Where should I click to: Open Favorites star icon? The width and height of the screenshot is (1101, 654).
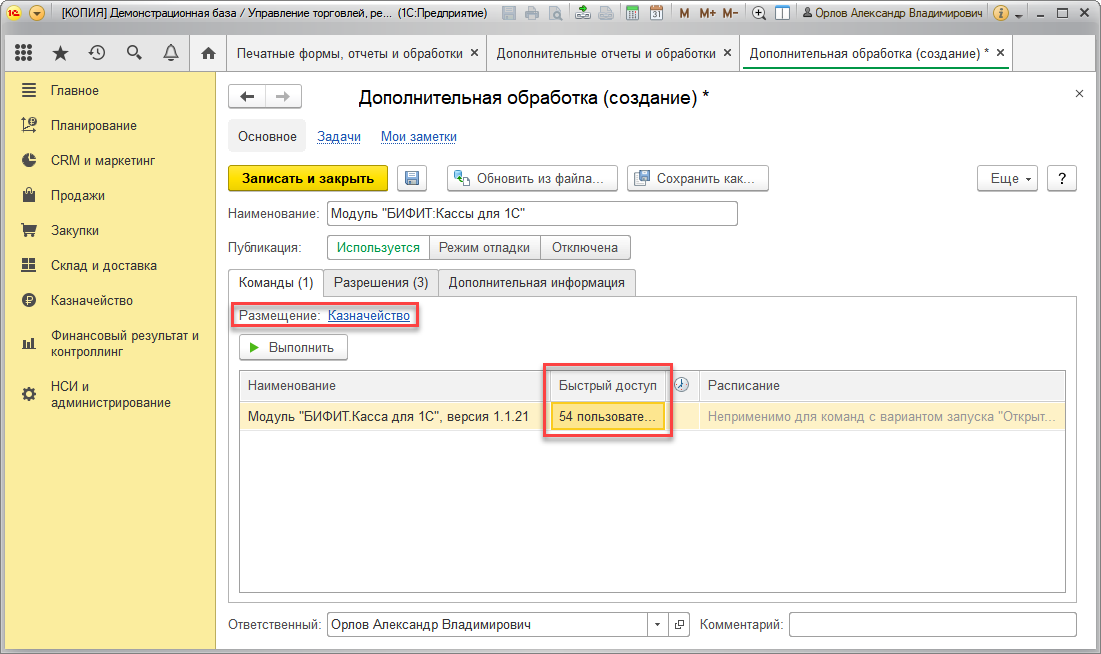[x=60, y=53]
